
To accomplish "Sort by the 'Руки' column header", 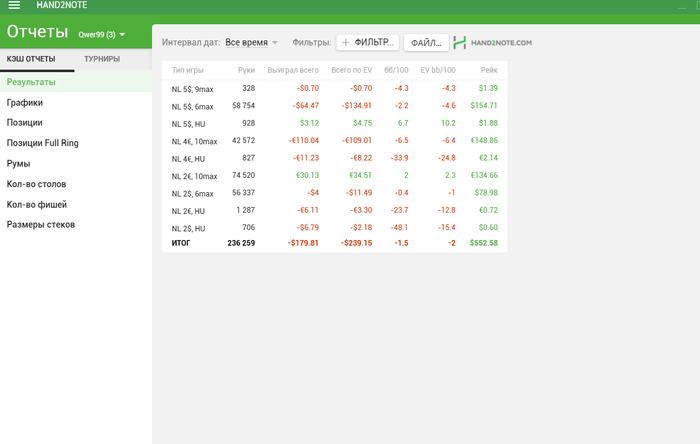I will click(246, 70).
